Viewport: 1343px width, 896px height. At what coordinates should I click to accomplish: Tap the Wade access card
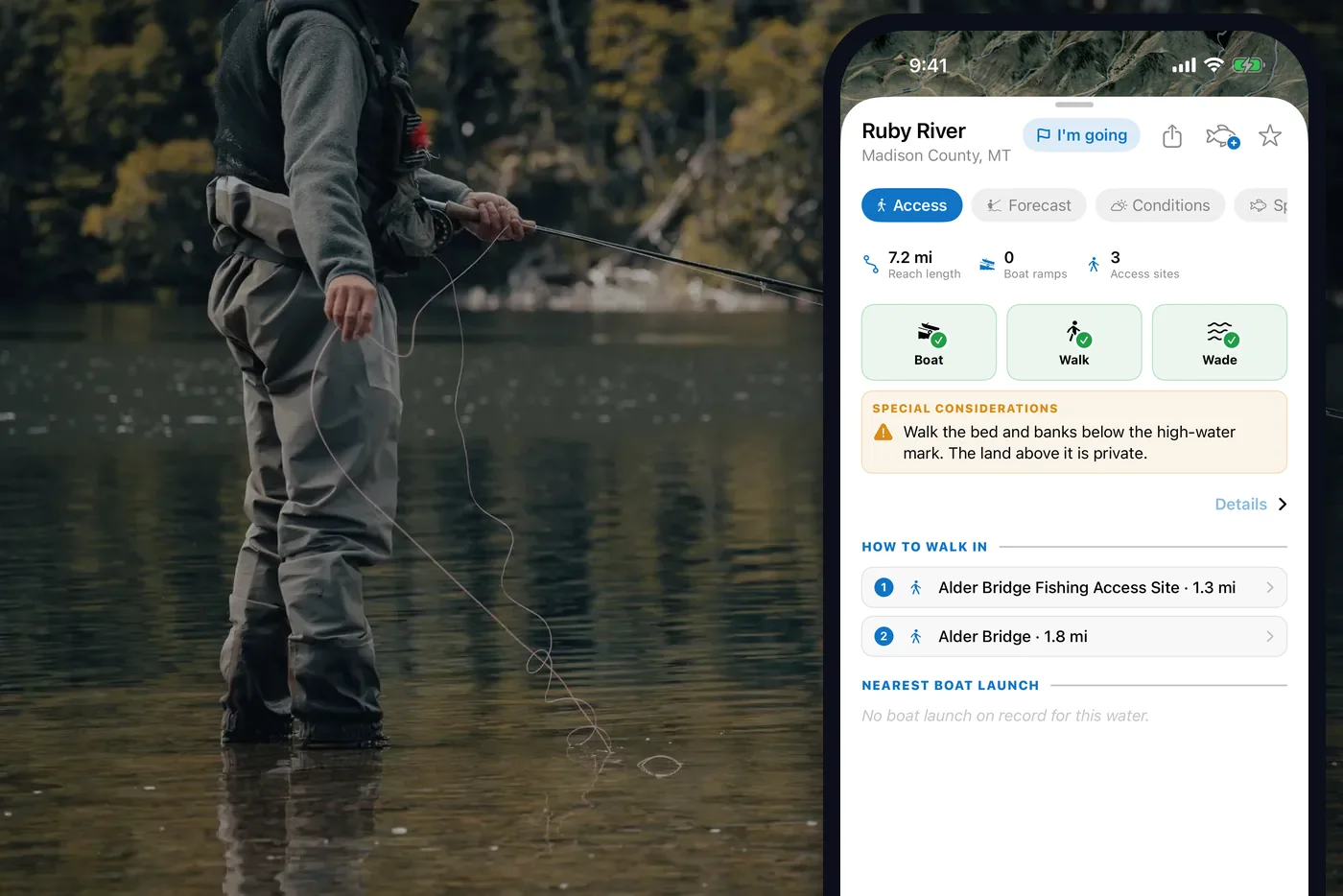1219,342
